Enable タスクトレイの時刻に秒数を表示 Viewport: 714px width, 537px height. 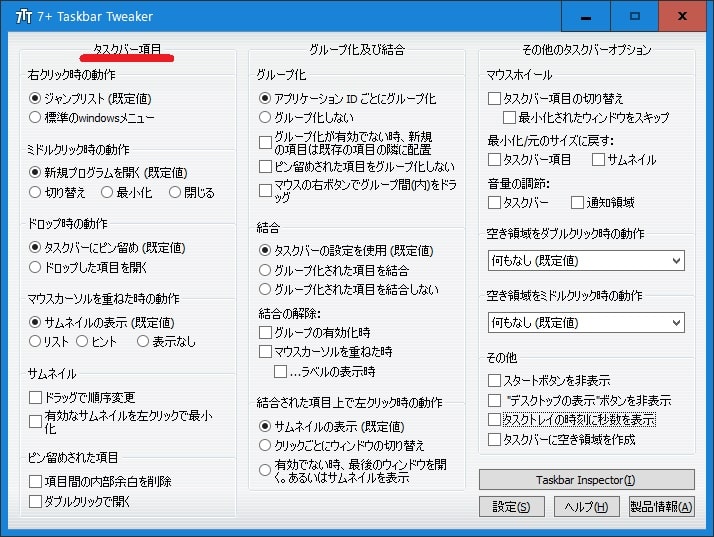point(494,419)
